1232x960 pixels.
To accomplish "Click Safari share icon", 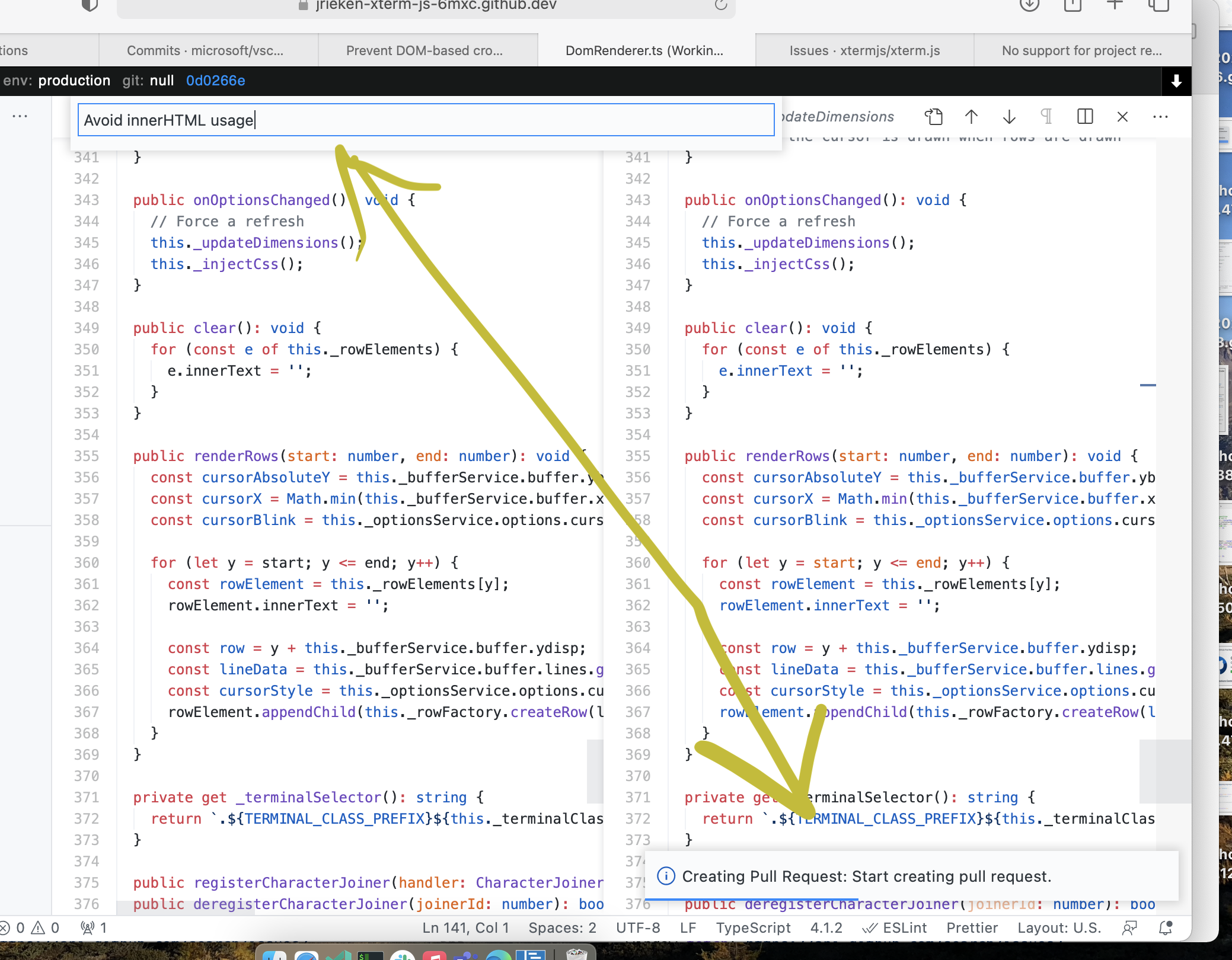I will pos(1073,5).
